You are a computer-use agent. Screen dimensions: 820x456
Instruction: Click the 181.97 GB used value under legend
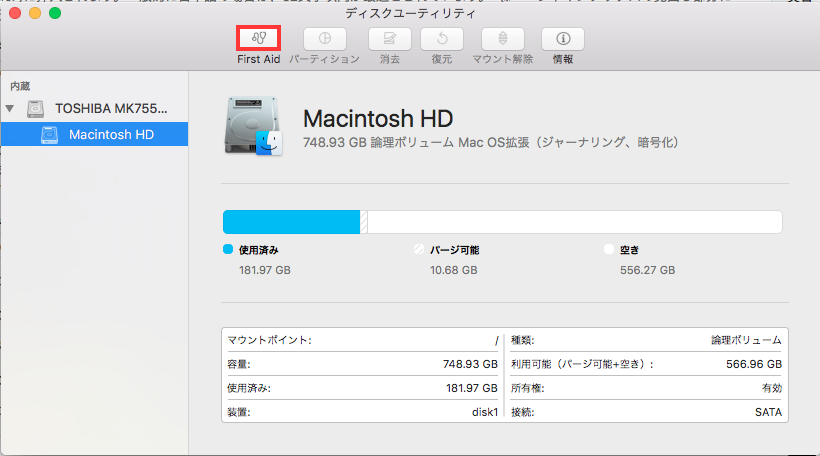[x=265, y=270]
